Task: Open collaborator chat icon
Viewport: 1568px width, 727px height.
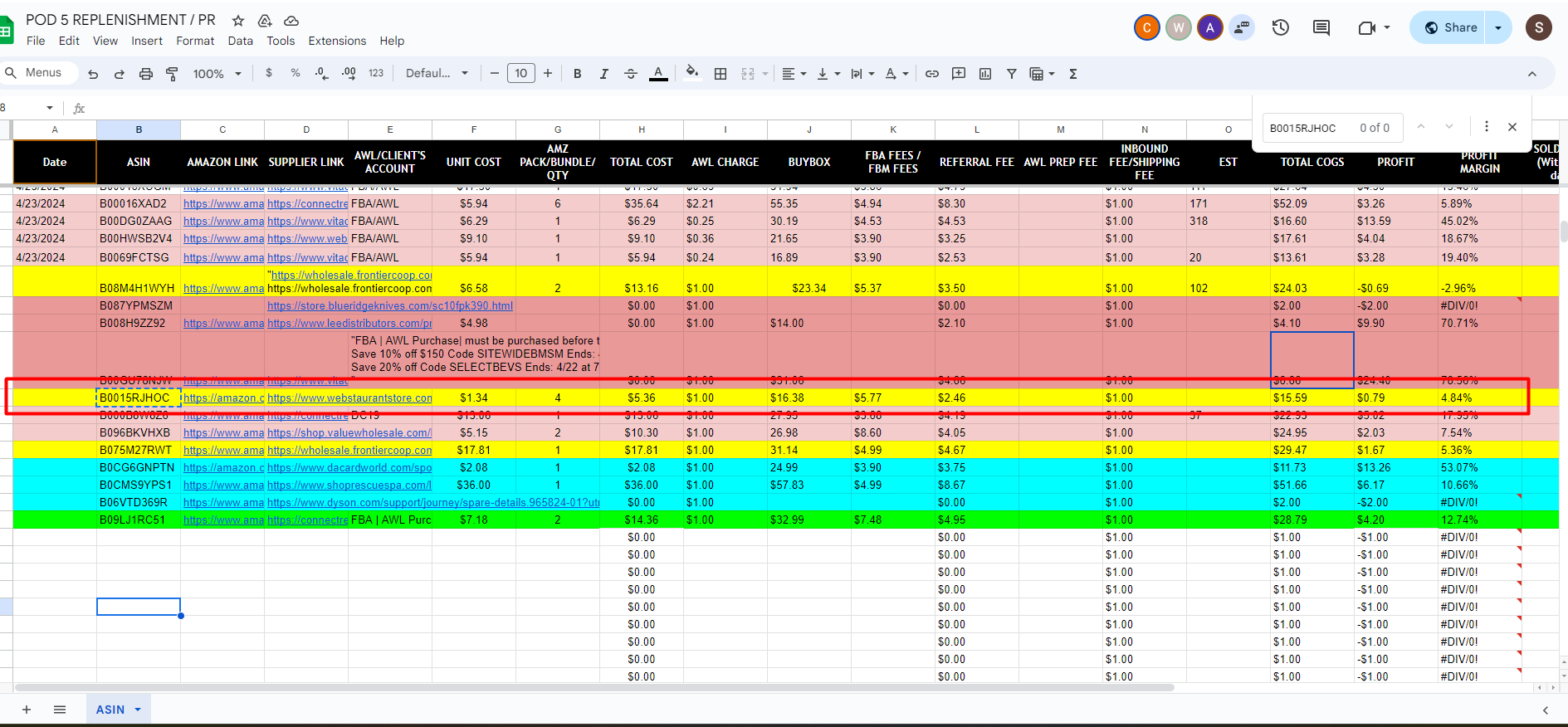Action: tap(1242, 27)
